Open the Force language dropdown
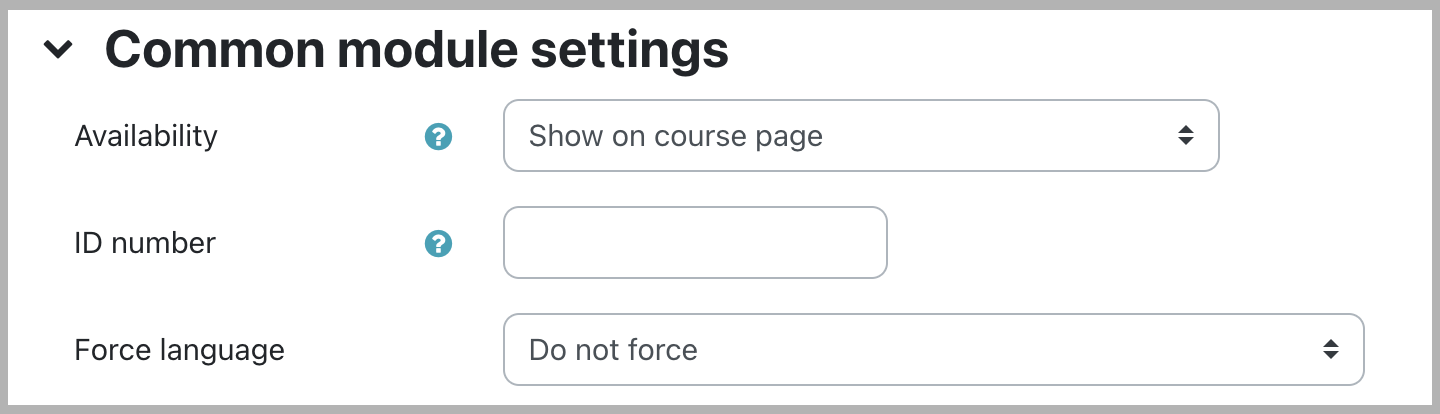Screen dimensions: 1440x414 click(933, 350)
